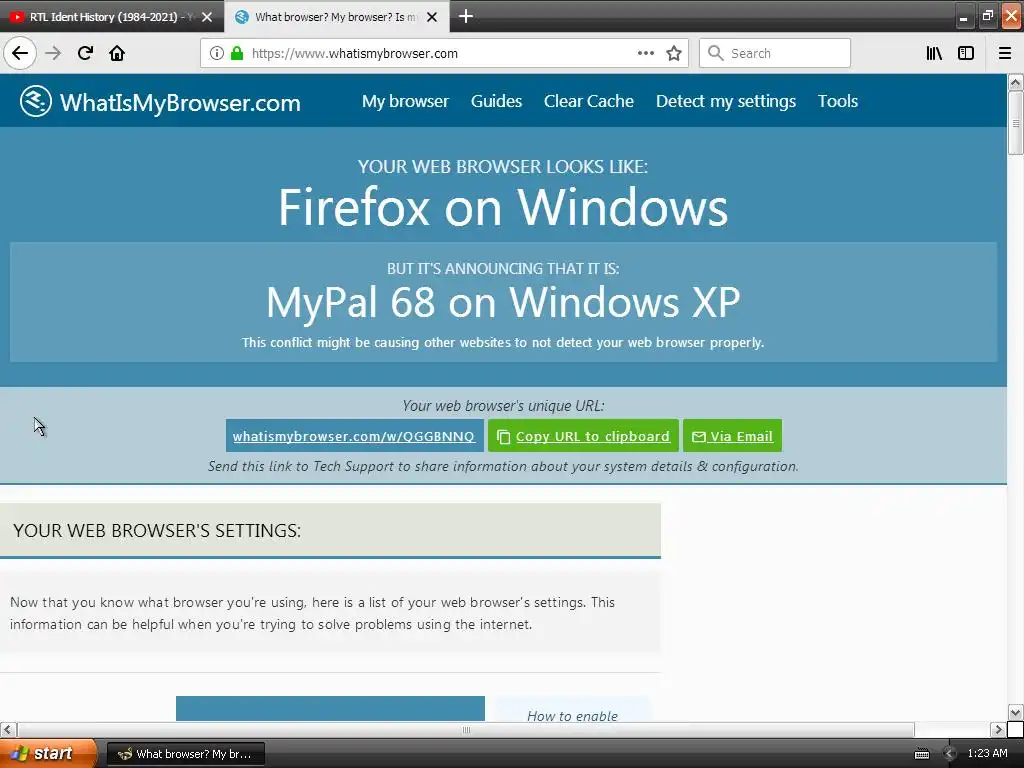The height and width of the screenshot is (768, 1024).
Task: Click the keyboard icon in system tray
Action: pyautogui.click(x=921, y=754)
